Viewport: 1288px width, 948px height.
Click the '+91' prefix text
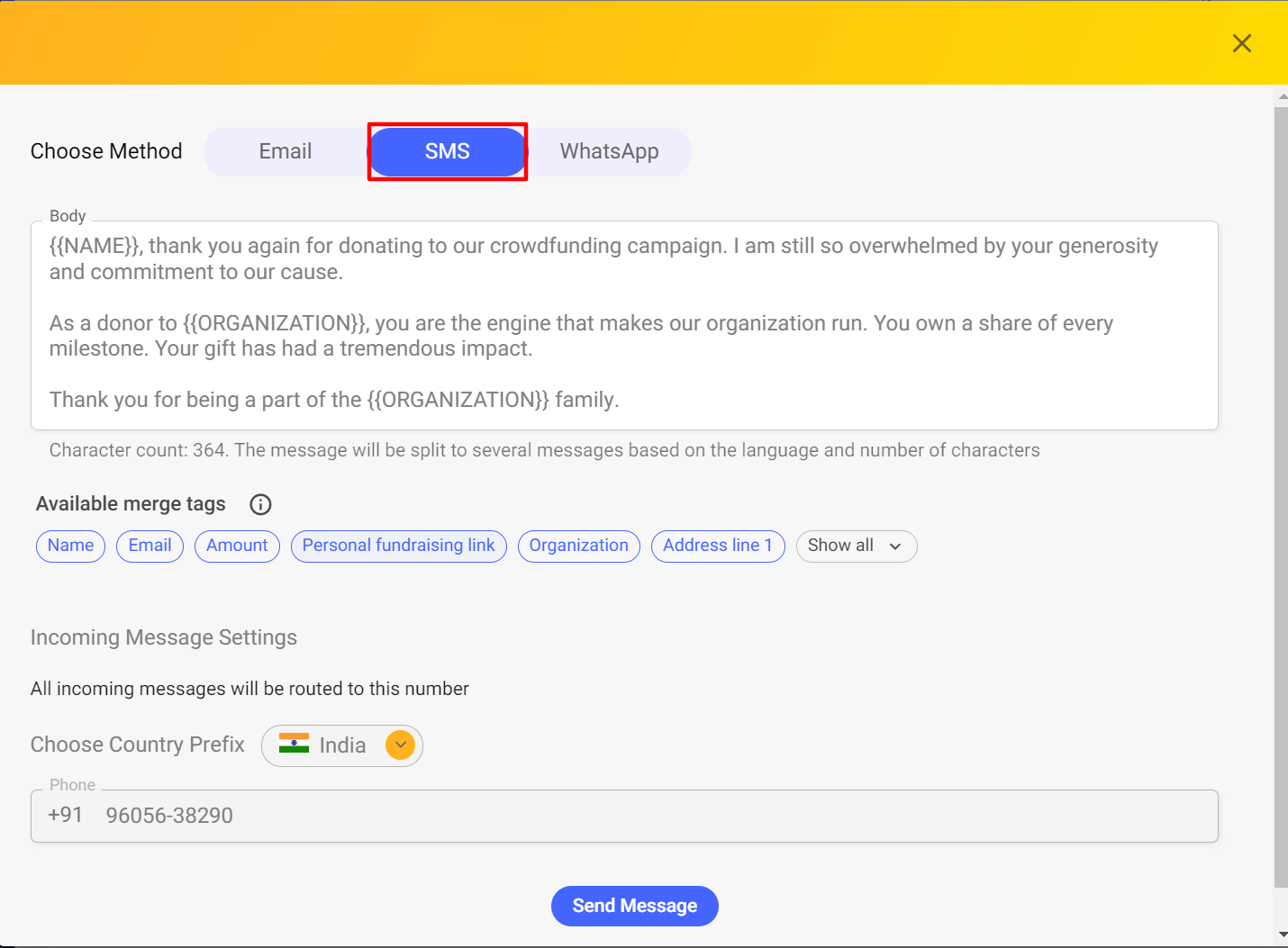point(65,815)
